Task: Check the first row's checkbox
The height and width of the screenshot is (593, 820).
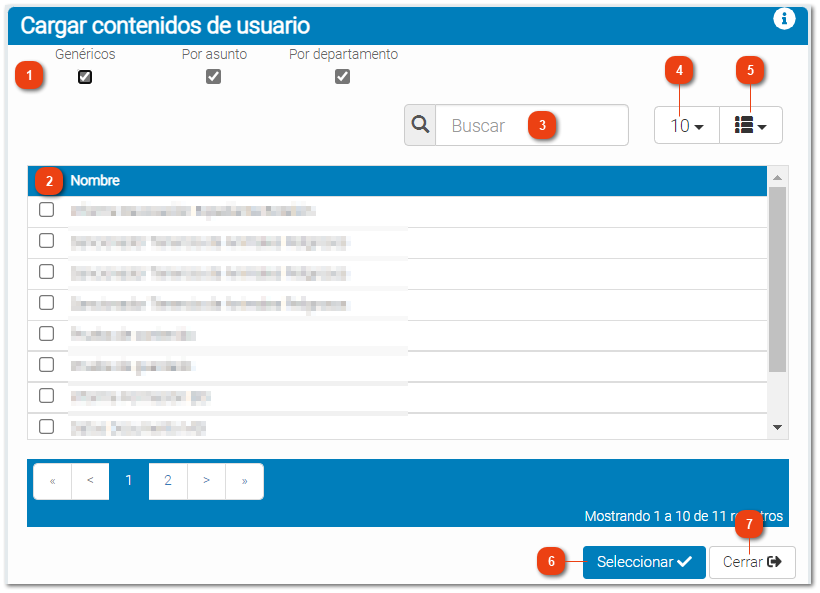Action: click(47, 210)
